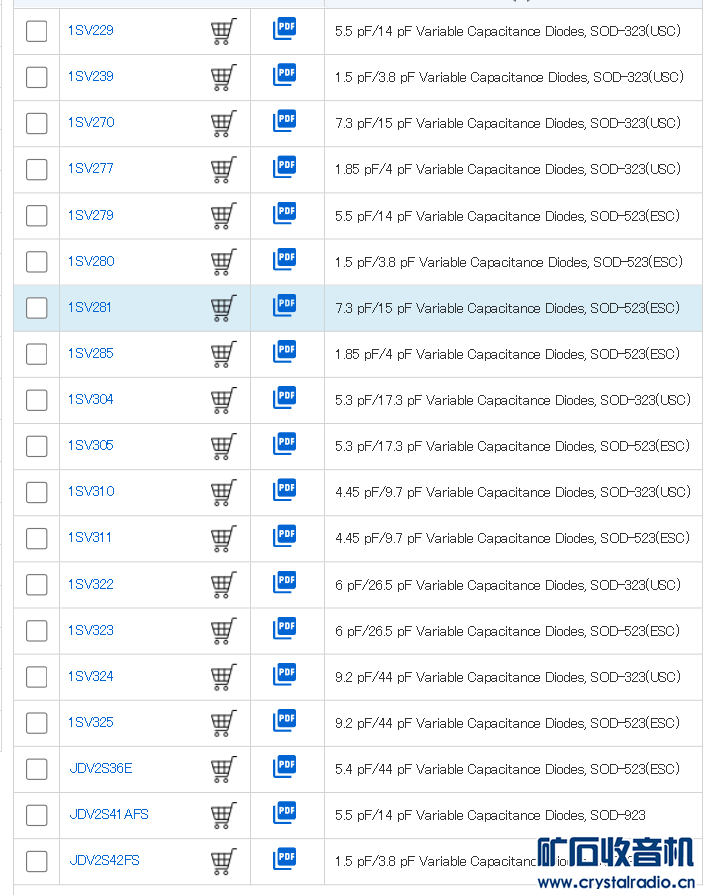
Task: Follow the 1SV323 part link
Action: 91,630
